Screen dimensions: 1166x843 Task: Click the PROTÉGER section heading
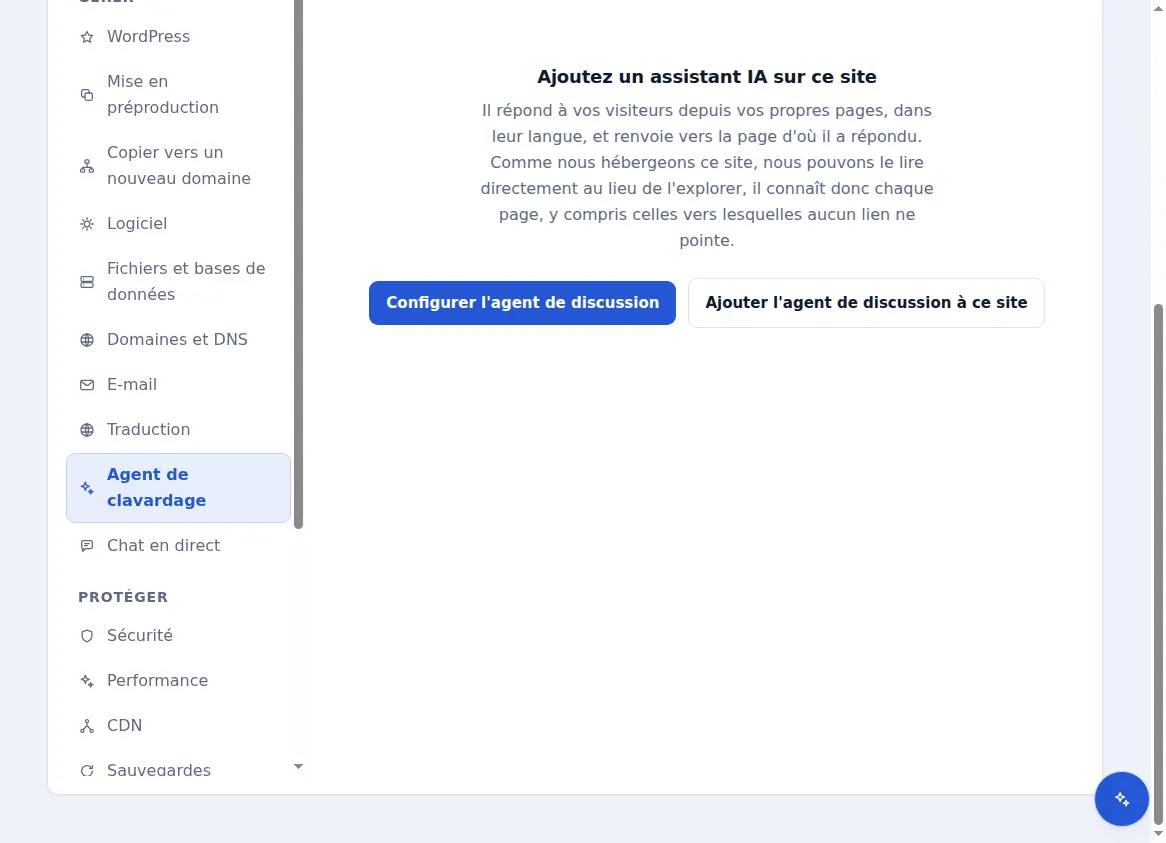(x=123, y=598)
